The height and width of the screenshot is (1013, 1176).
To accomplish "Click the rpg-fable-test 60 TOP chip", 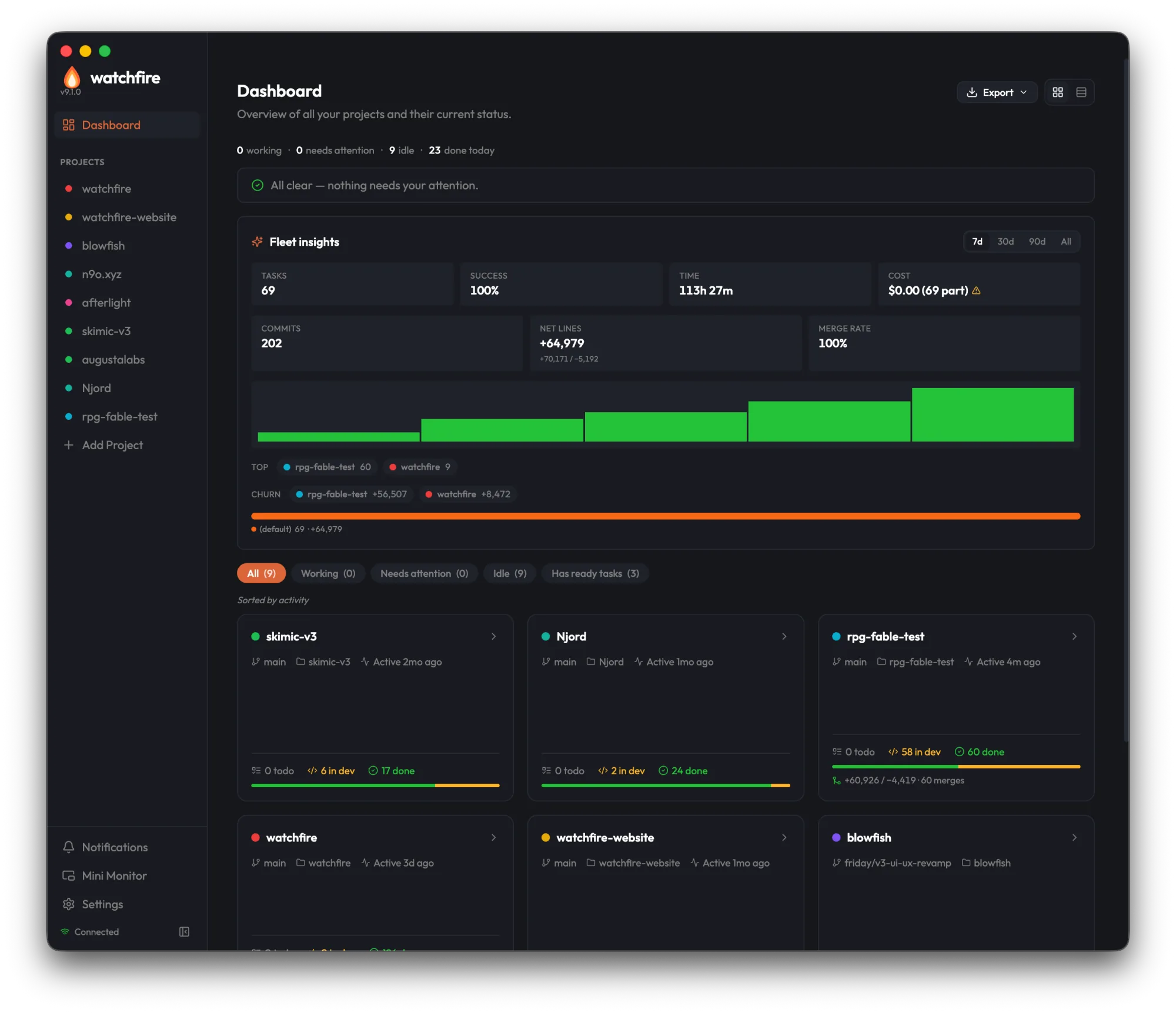I will (328, 467).
